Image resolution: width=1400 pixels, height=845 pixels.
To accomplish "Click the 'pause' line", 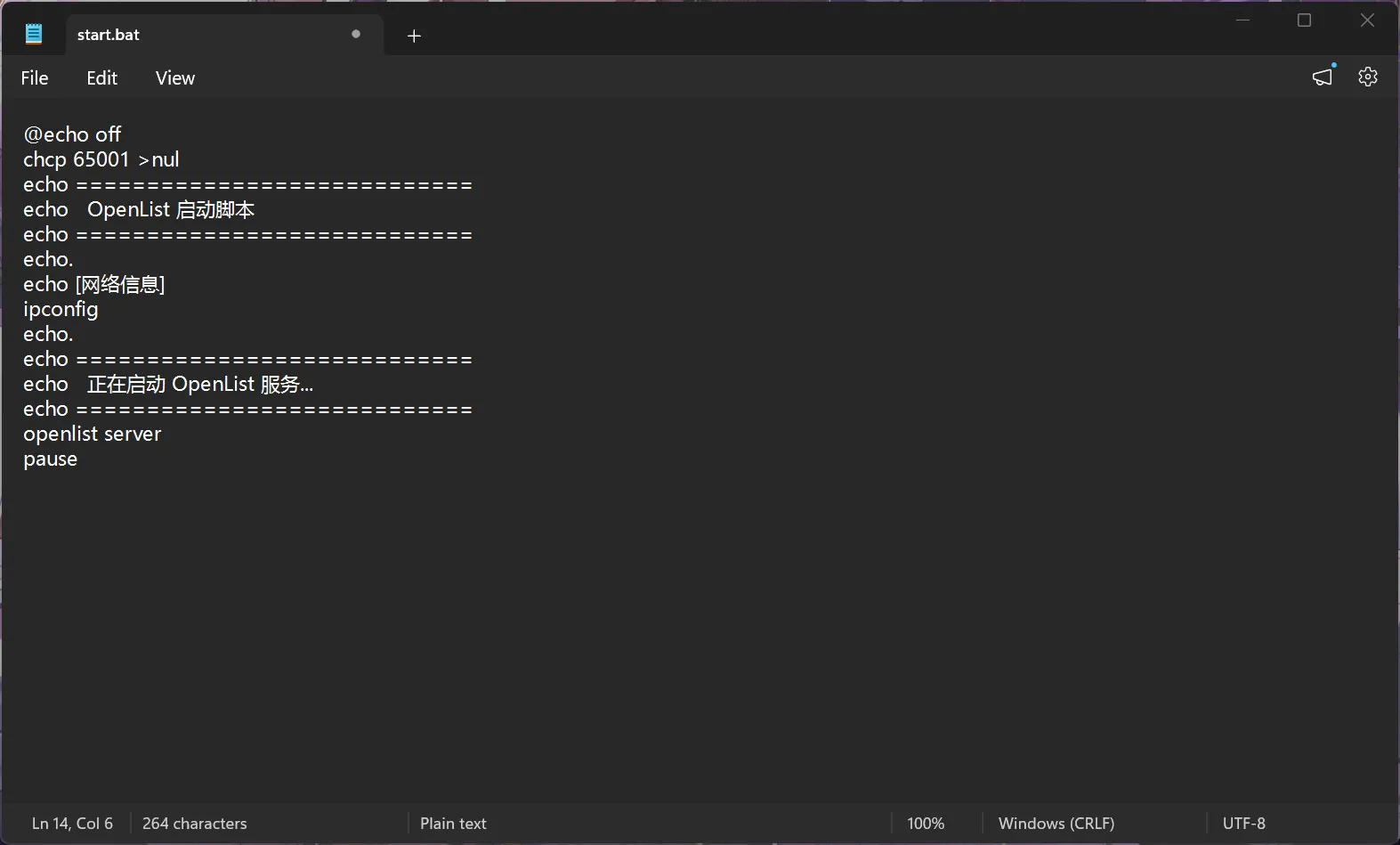I will 51,459.
